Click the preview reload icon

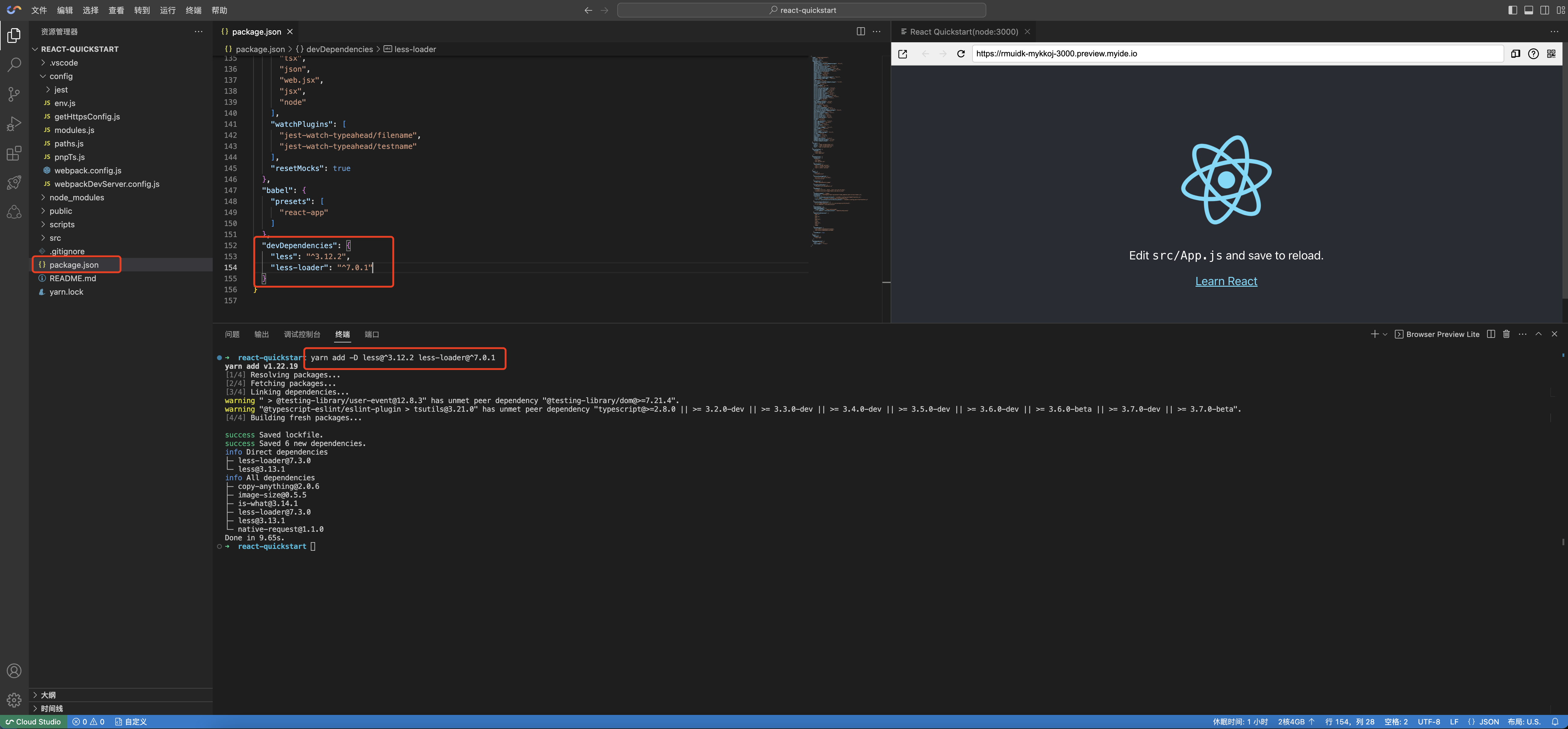pos(961,54)
